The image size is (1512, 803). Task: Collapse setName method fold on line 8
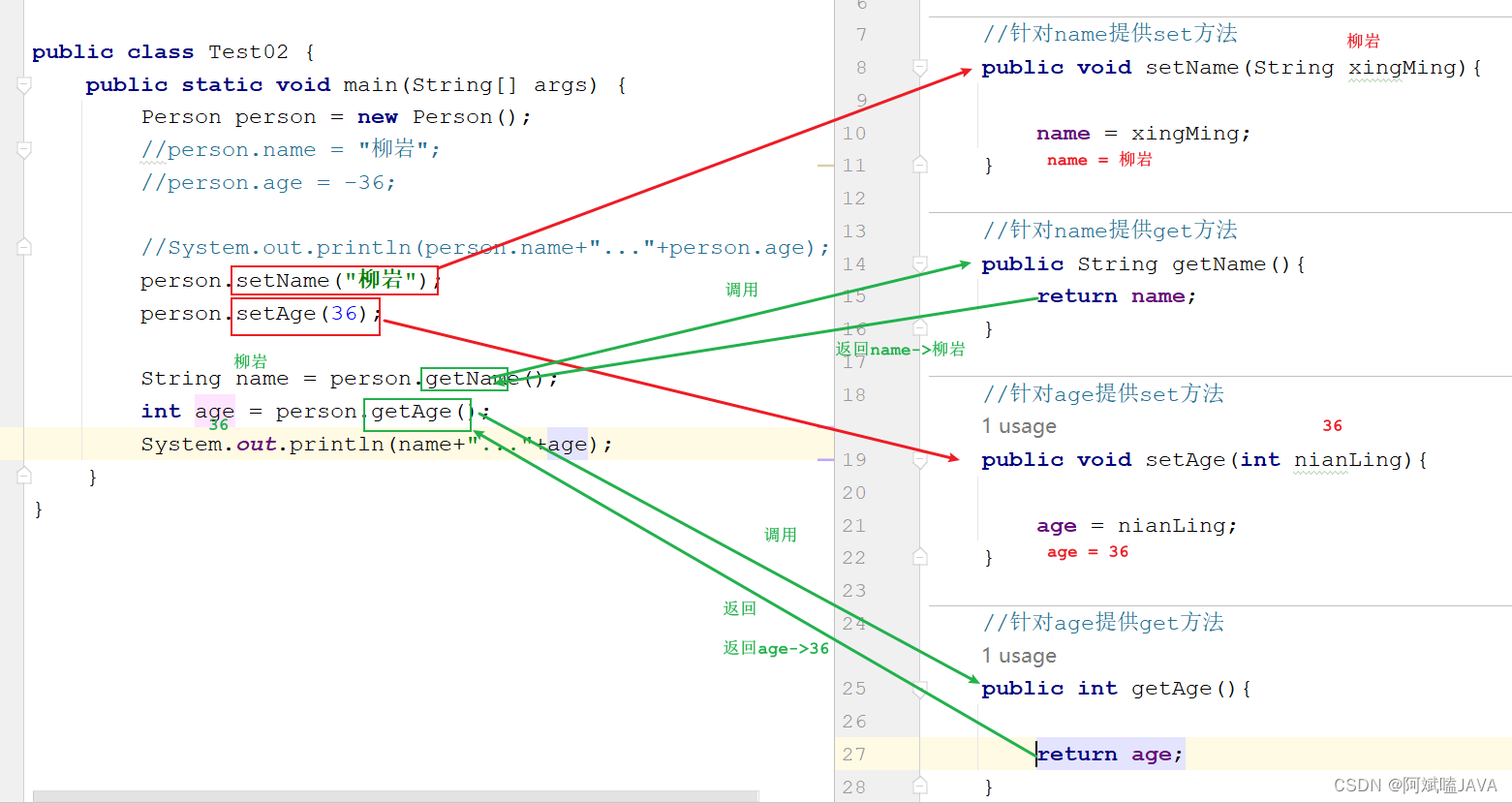[920, 68]
